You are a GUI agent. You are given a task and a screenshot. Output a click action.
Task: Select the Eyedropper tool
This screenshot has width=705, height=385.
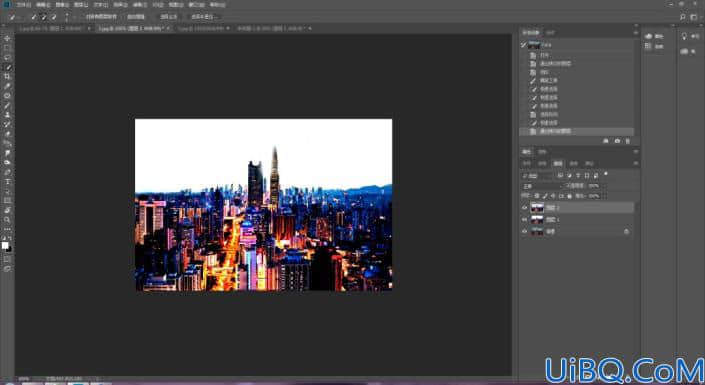pyautogui.click(x=7, y=86)
